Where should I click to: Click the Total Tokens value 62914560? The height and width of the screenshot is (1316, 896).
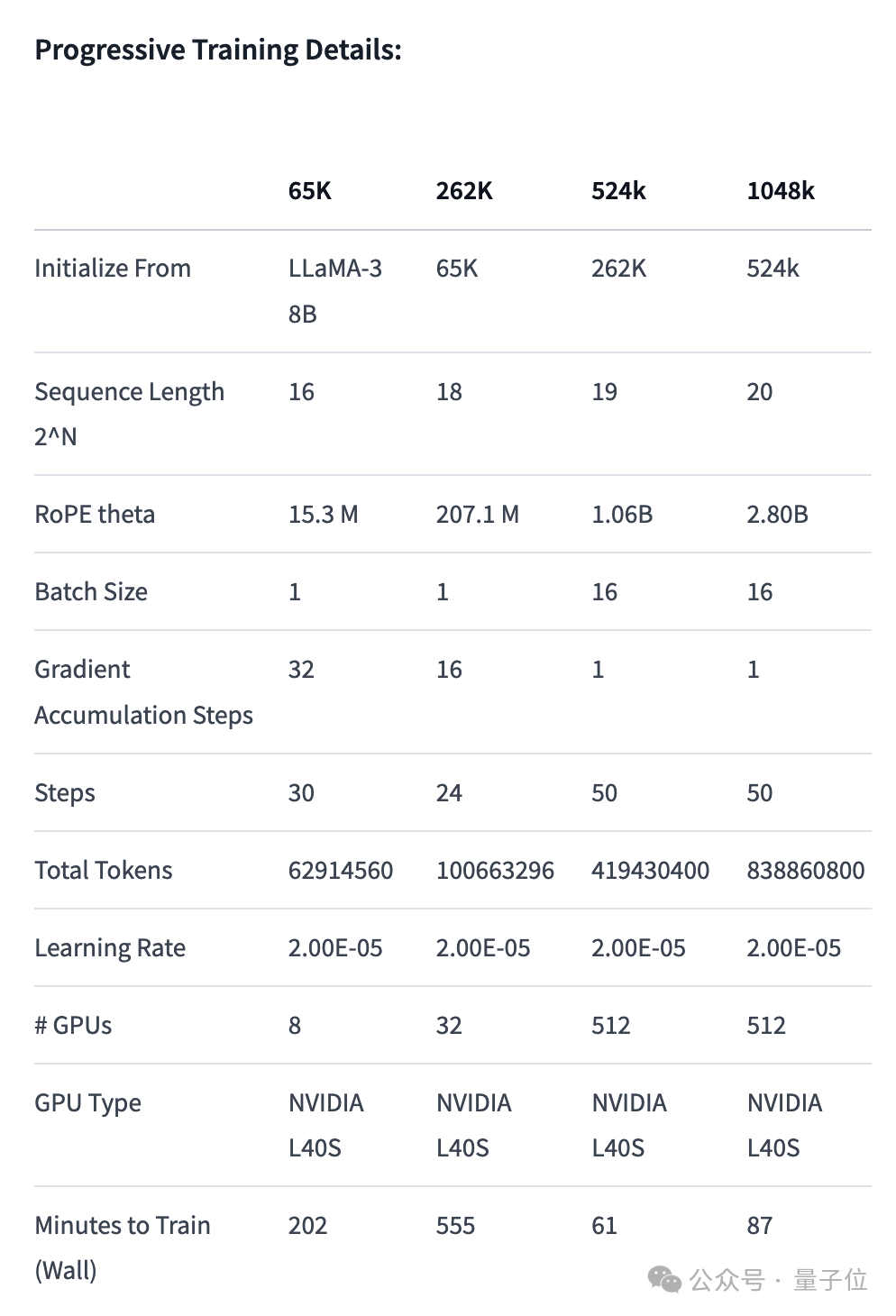click(x=341, y=870)
